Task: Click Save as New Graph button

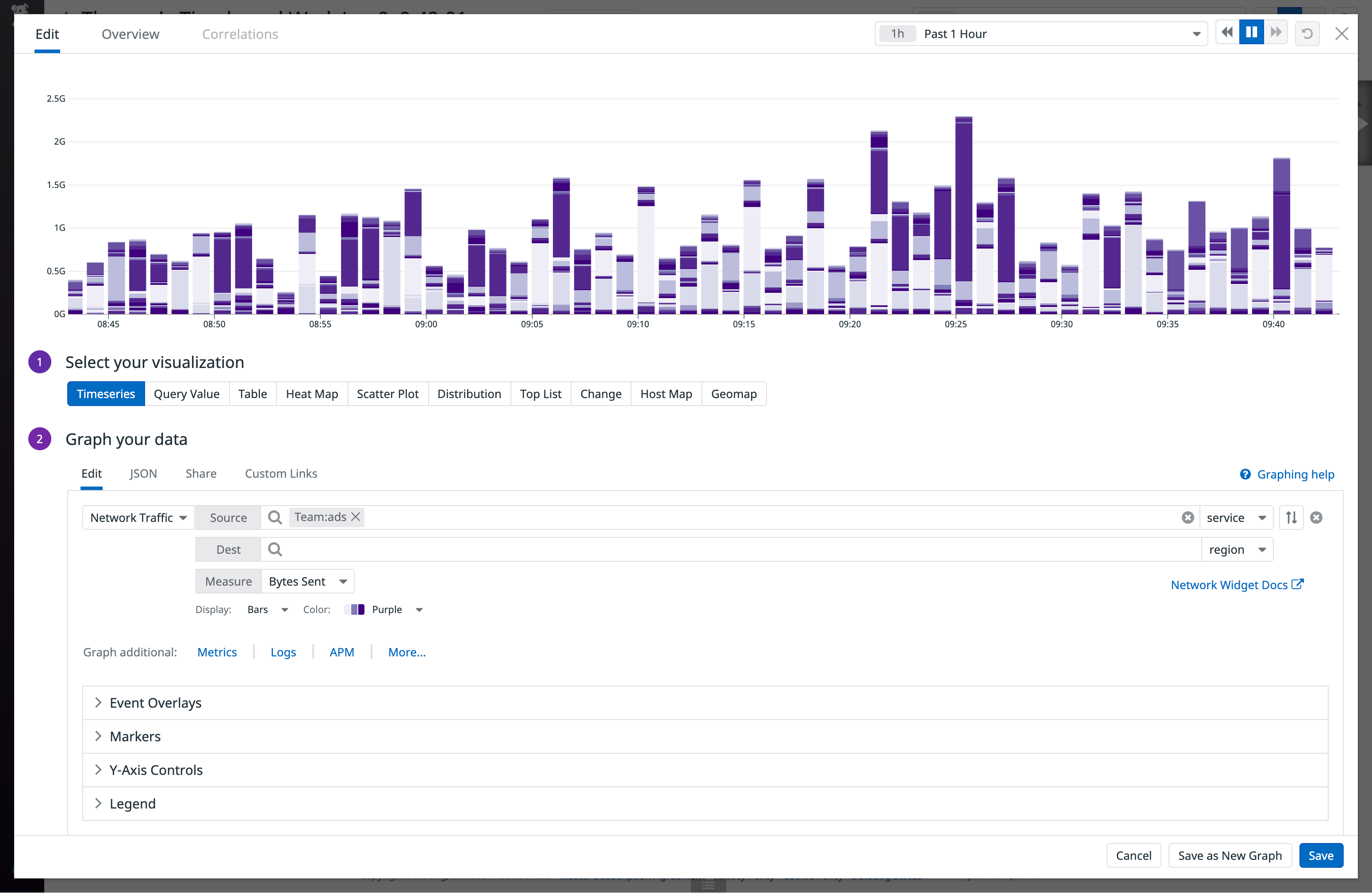Action: point(1230,855)
